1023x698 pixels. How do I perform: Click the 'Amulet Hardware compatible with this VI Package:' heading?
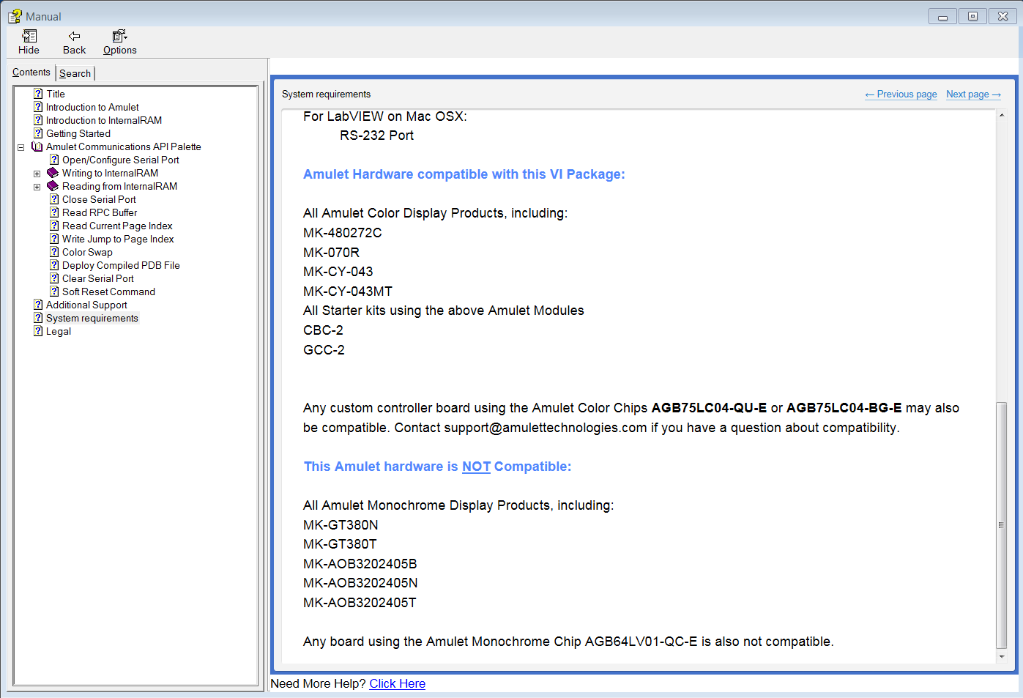pos(464,174)
